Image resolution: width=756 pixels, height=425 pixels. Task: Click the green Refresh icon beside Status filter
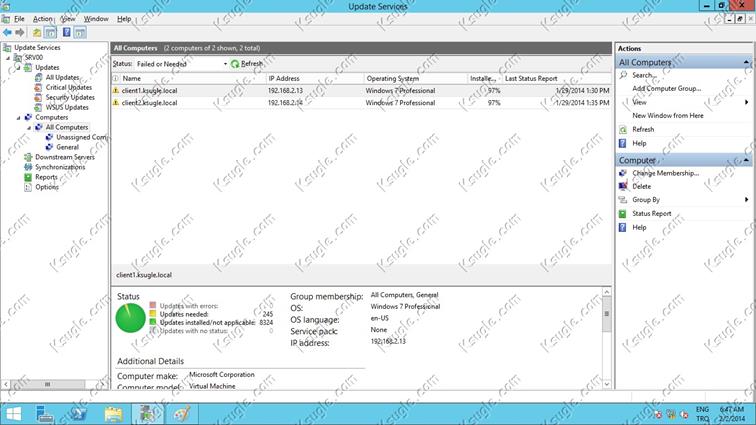coord(235,64)
